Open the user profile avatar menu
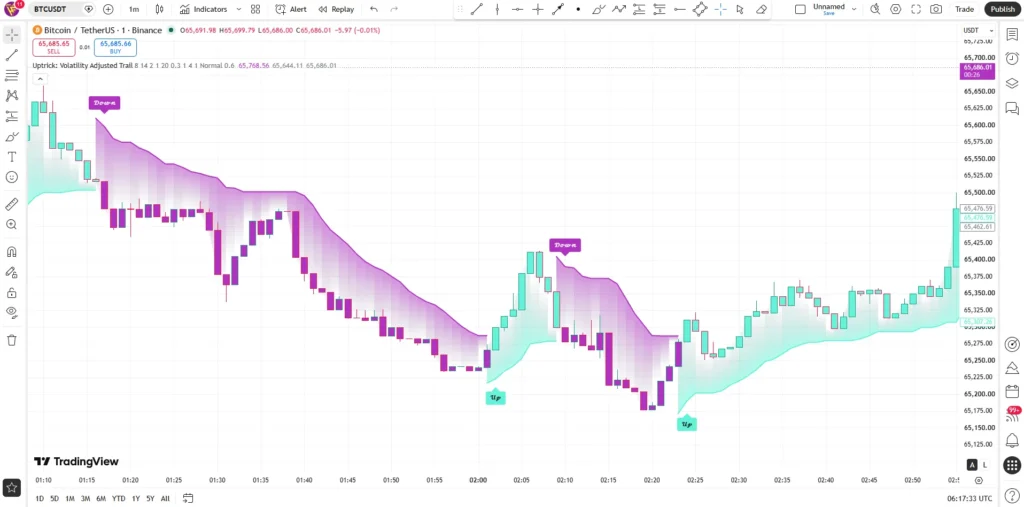The height and width of the screenshot is (507, 1024). coord(13,9)
